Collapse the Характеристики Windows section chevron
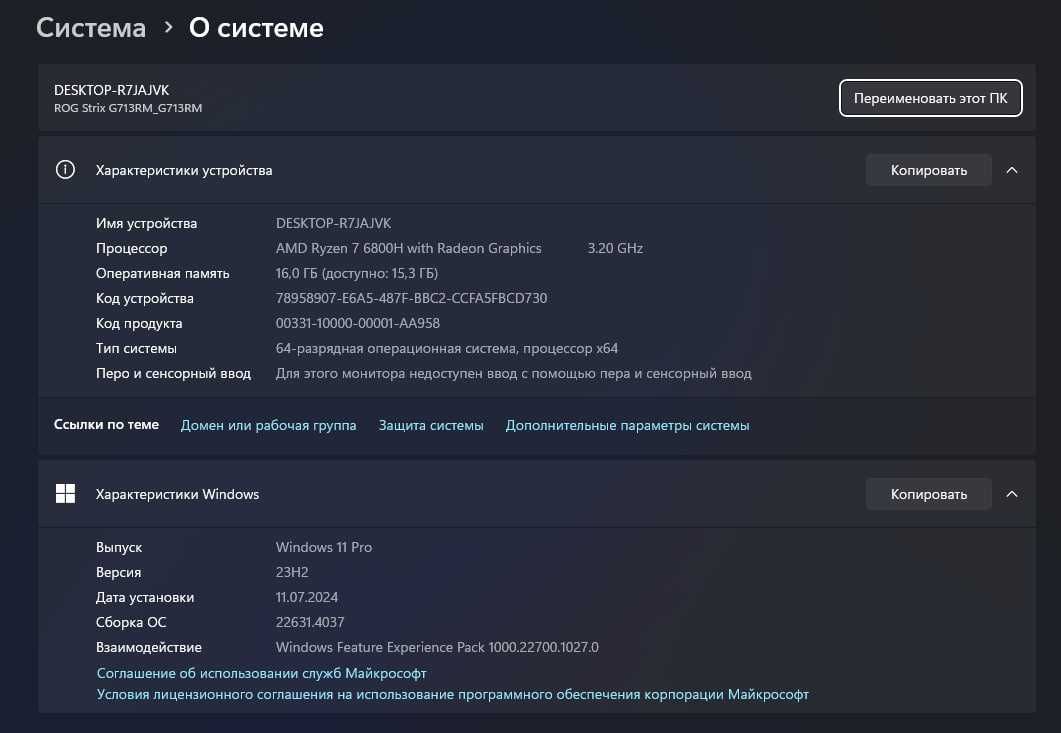 coord(1012,494)
